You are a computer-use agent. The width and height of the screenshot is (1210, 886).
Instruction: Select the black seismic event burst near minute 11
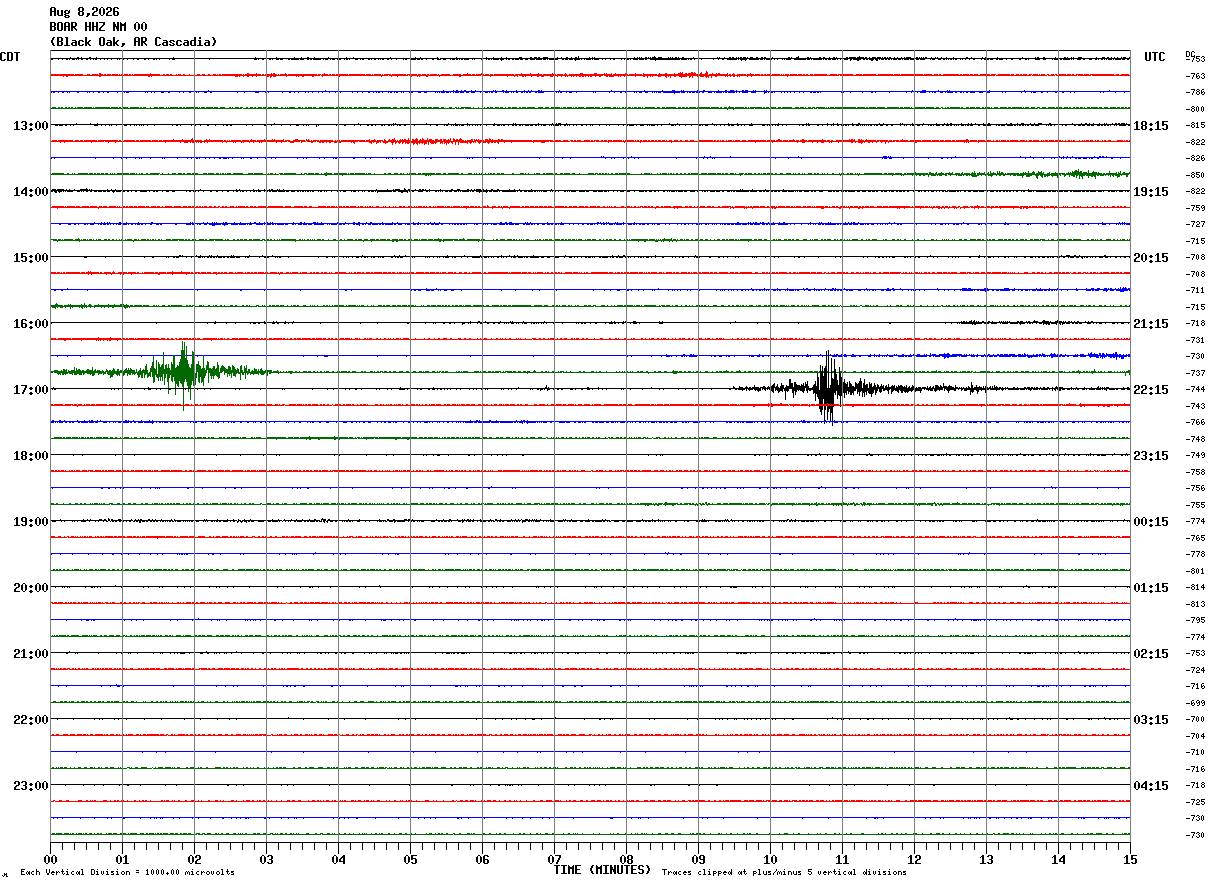pos(828,388)
